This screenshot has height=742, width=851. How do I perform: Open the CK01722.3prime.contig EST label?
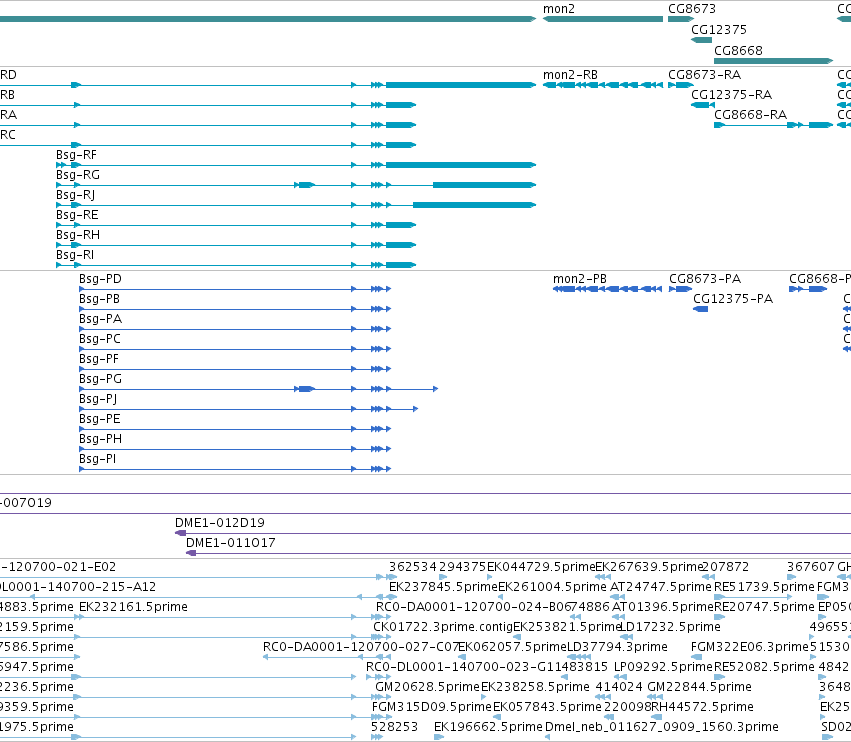[x=443, y=627]
